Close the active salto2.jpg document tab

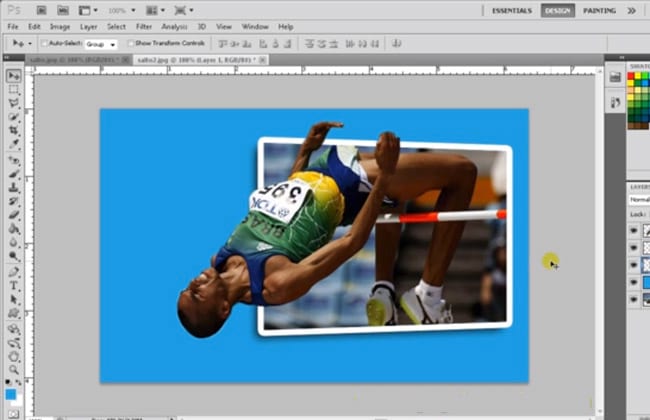(x=262, y=60)
